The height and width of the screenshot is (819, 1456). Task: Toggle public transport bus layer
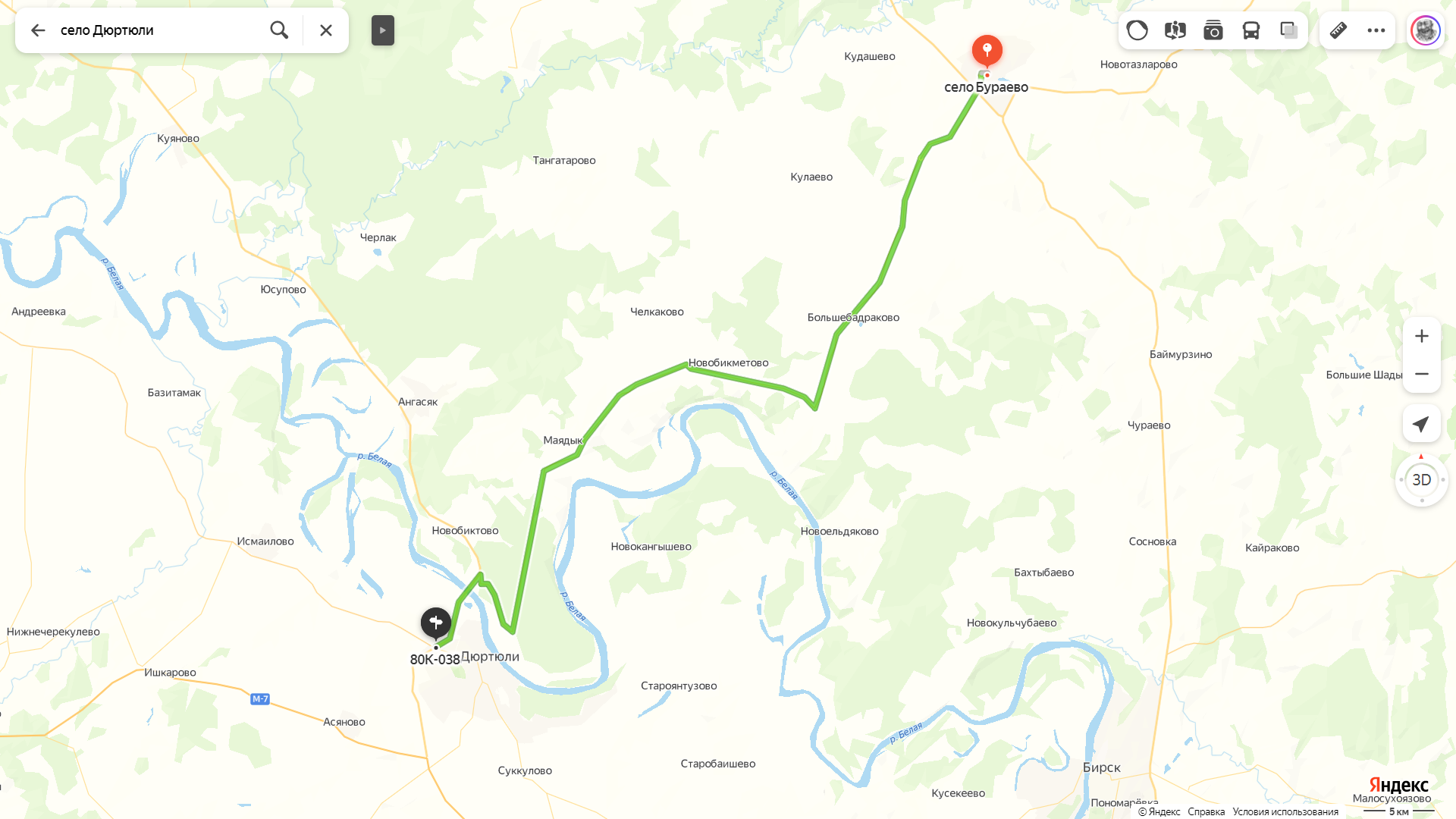1251,30
